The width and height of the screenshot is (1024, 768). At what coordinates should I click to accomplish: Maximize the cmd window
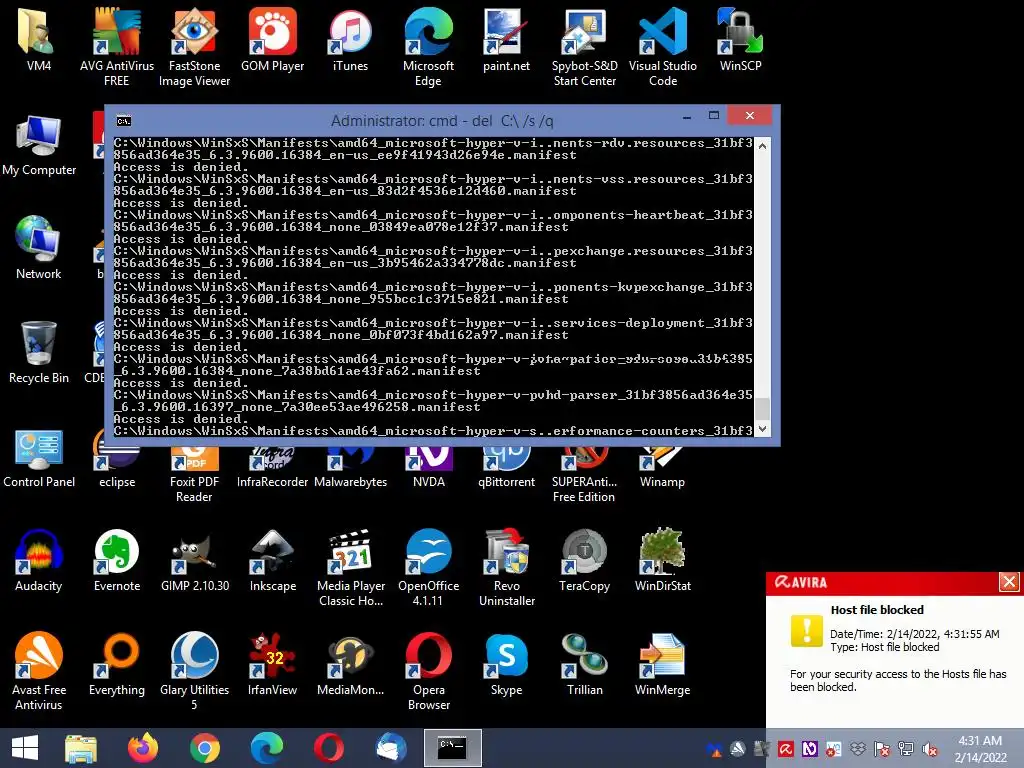coord(714,116)
